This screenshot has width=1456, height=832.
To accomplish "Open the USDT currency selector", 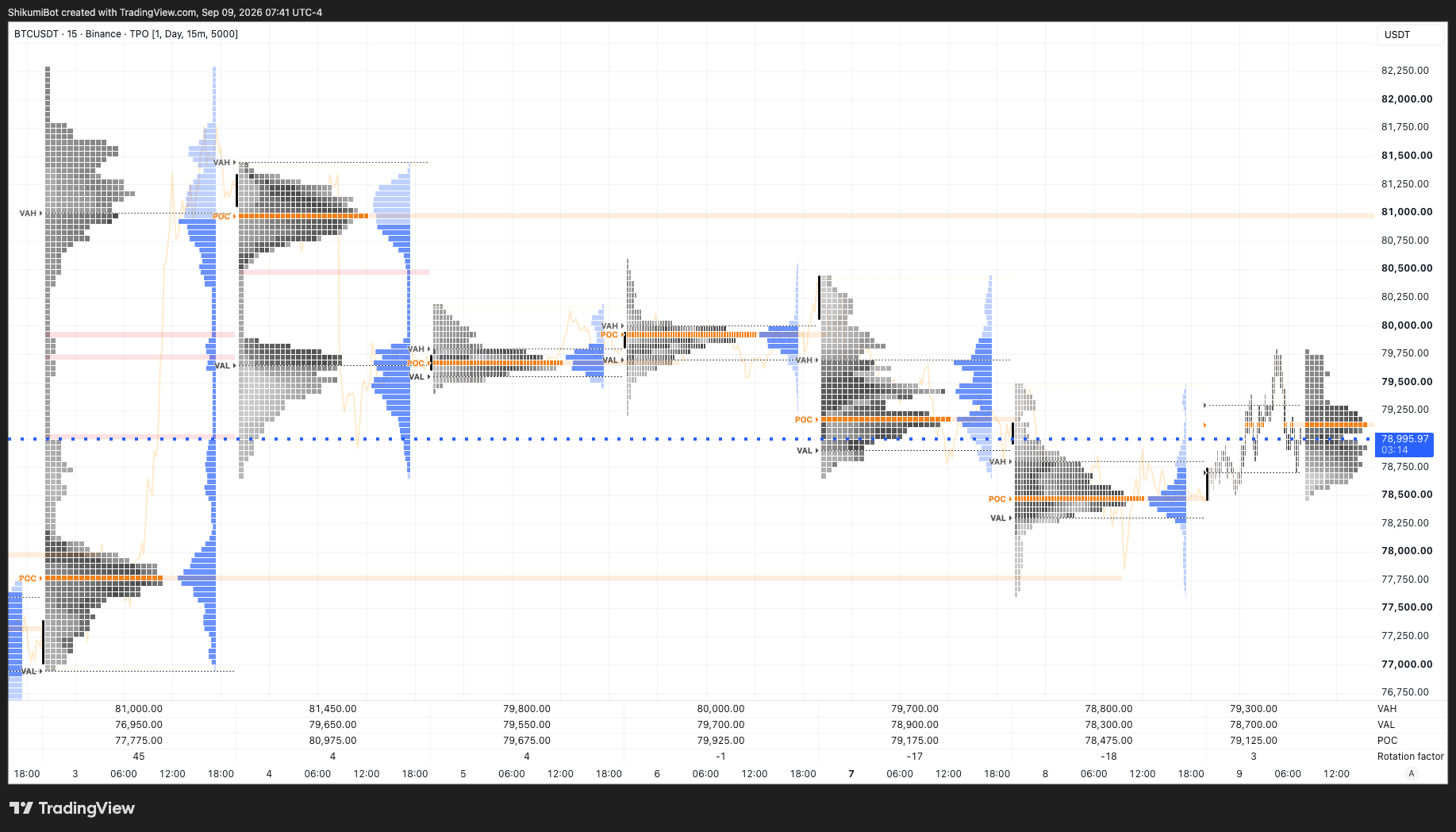I will (x=1410, y=34).
